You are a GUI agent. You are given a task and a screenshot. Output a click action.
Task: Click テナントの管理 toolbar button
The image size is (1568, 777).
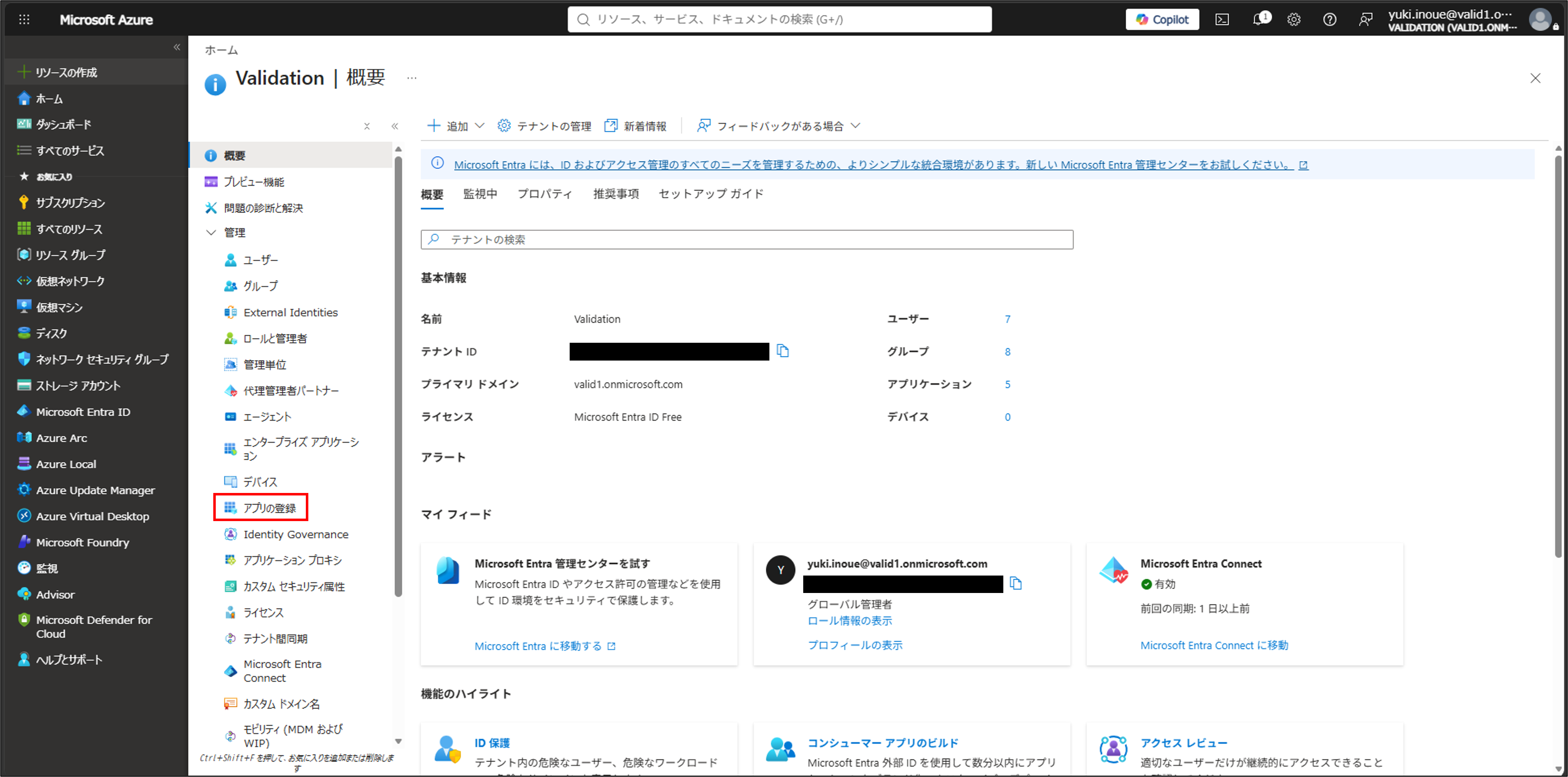click(x=544, y=126)
